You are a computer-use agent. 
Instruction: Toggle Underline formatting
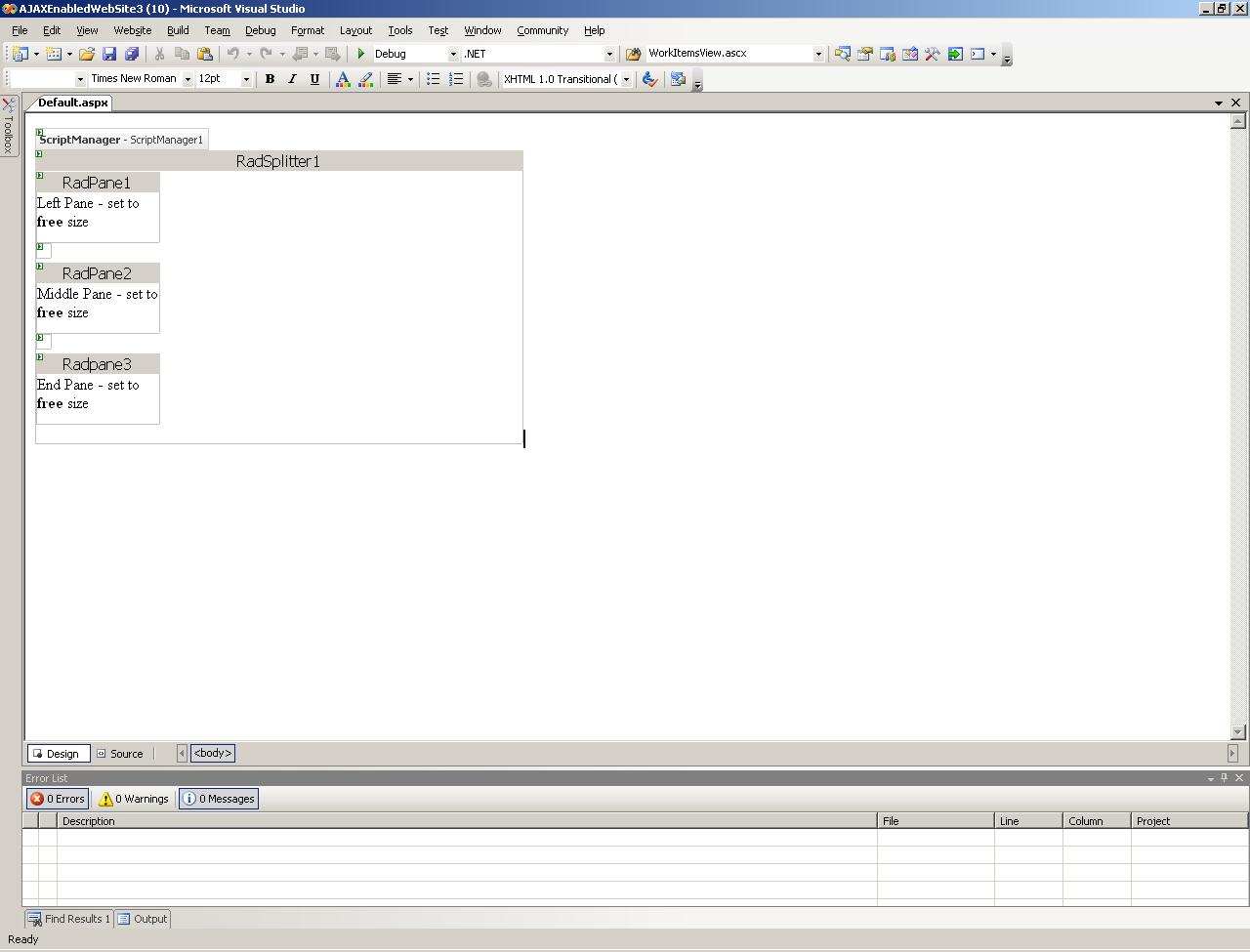[x=314, y=79]
